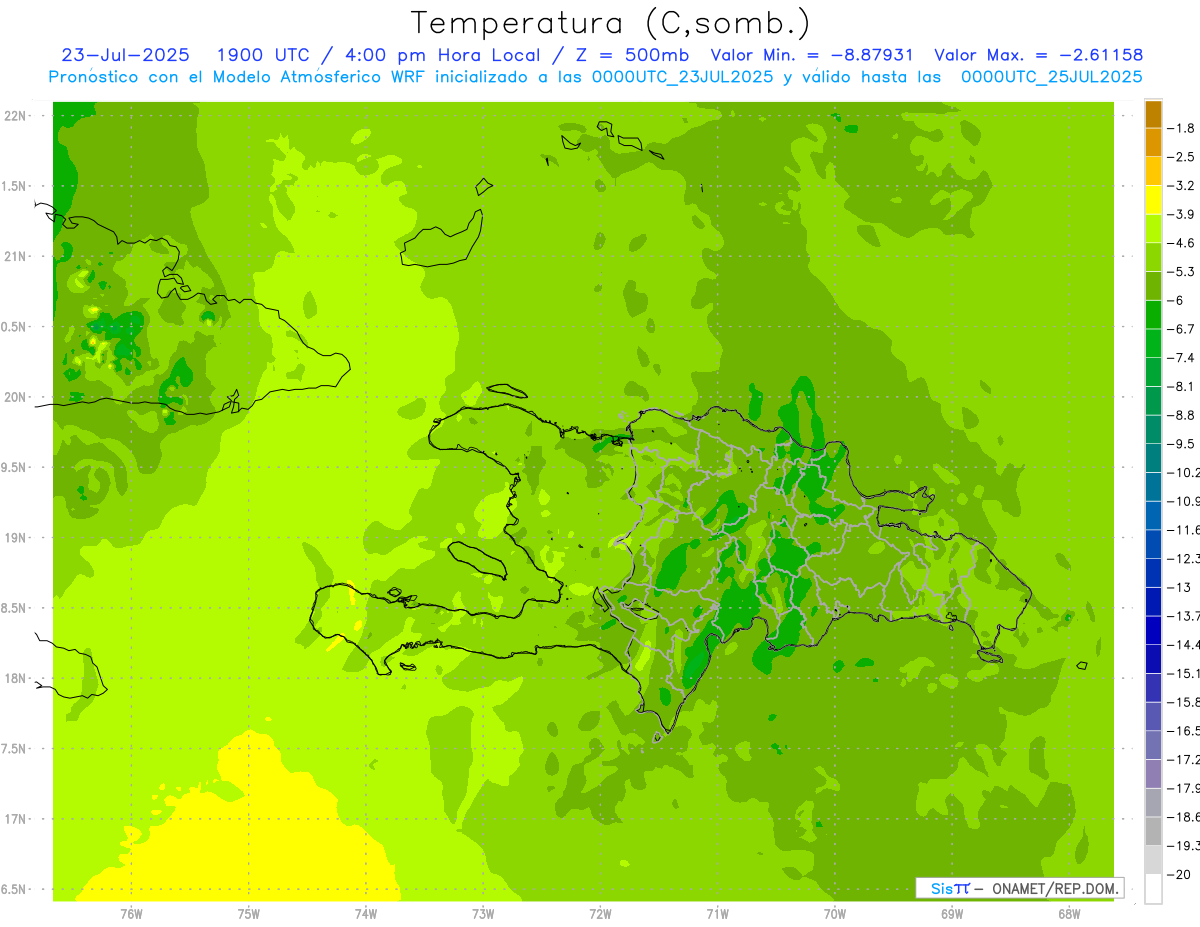
Task: Click the "75W" longitude label
Action: tap(249, 914)
